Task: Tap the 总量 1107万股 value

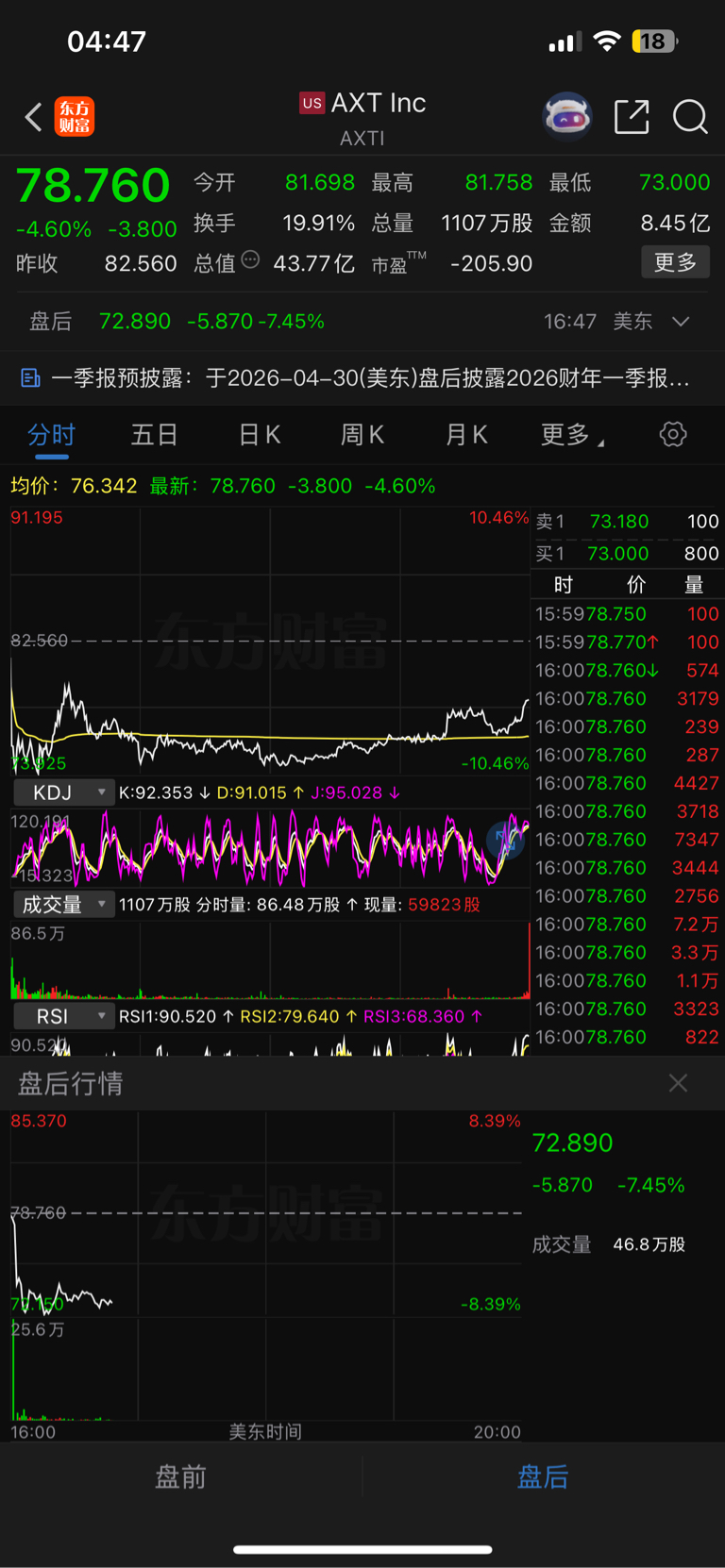Action: pos(487,224)
